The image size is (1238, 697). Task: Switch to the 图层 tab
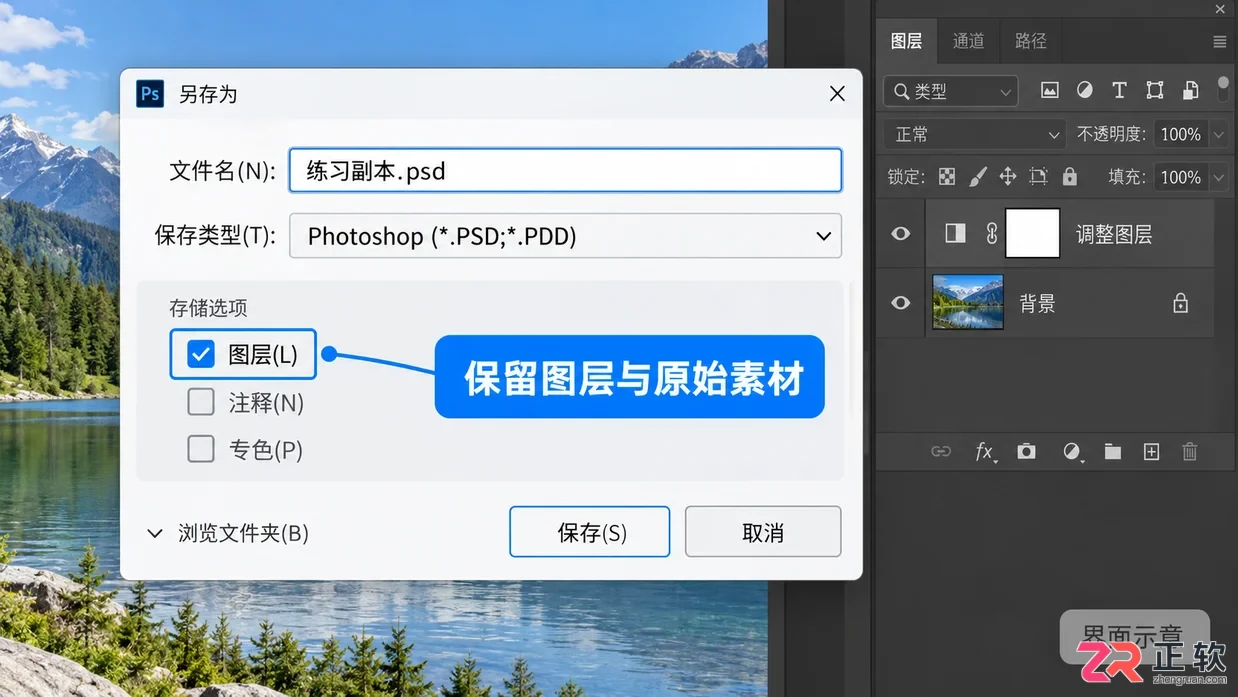pos(906,41)
